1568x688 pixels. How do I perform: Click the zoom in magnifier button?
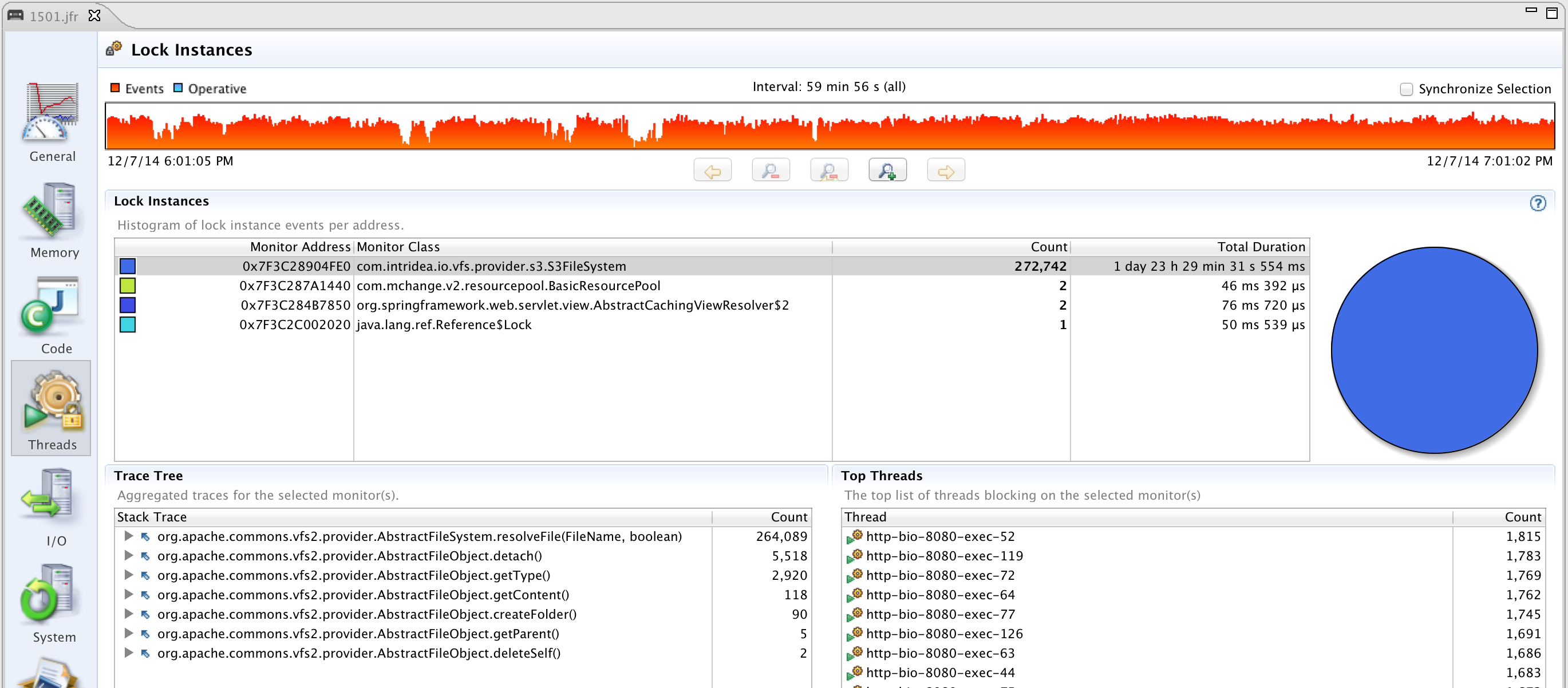[887, 171]
